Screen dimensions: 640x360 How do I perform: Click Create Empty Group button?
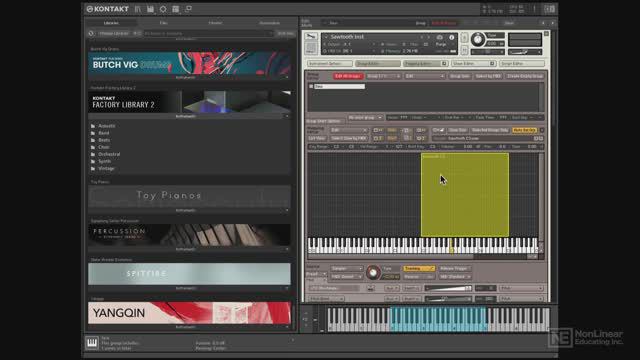tap(525, 76)
